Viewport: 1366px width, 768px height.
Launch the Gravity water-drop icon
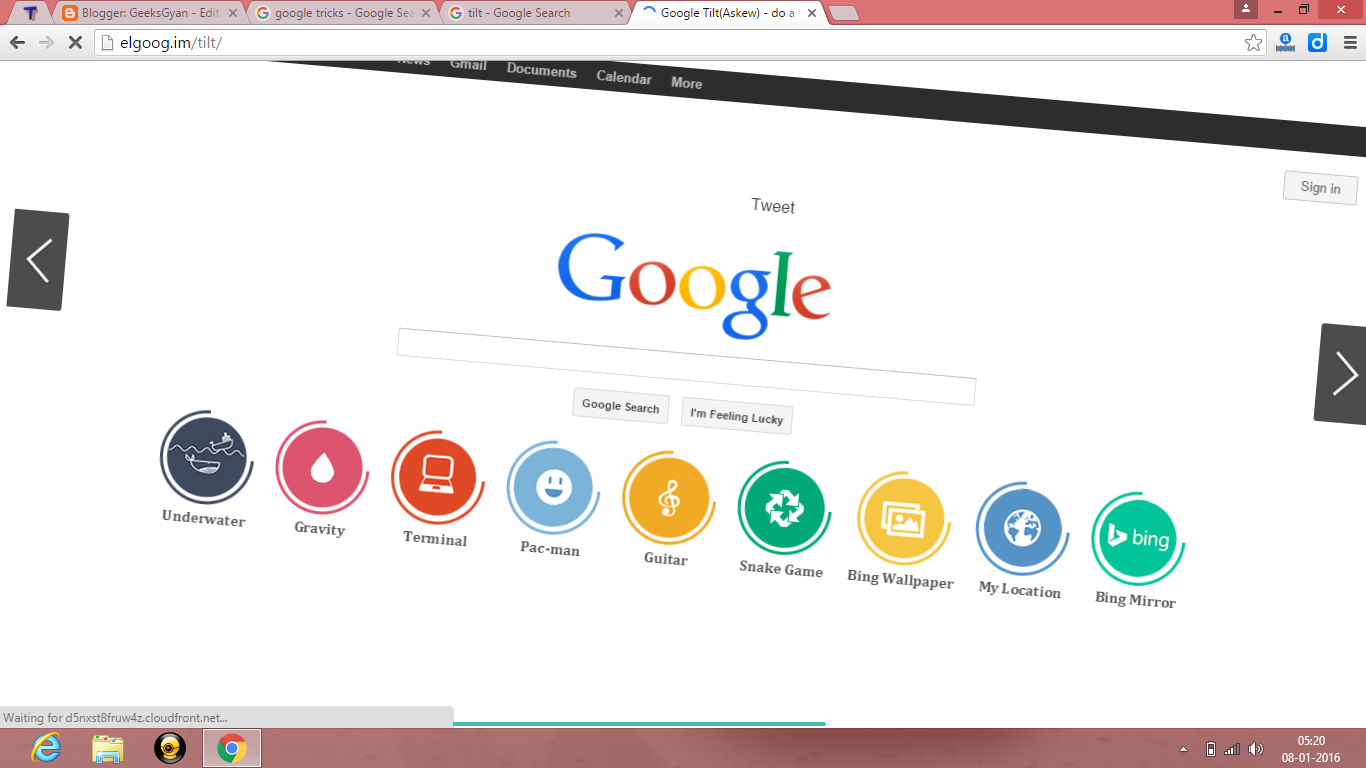click(322, 467)
